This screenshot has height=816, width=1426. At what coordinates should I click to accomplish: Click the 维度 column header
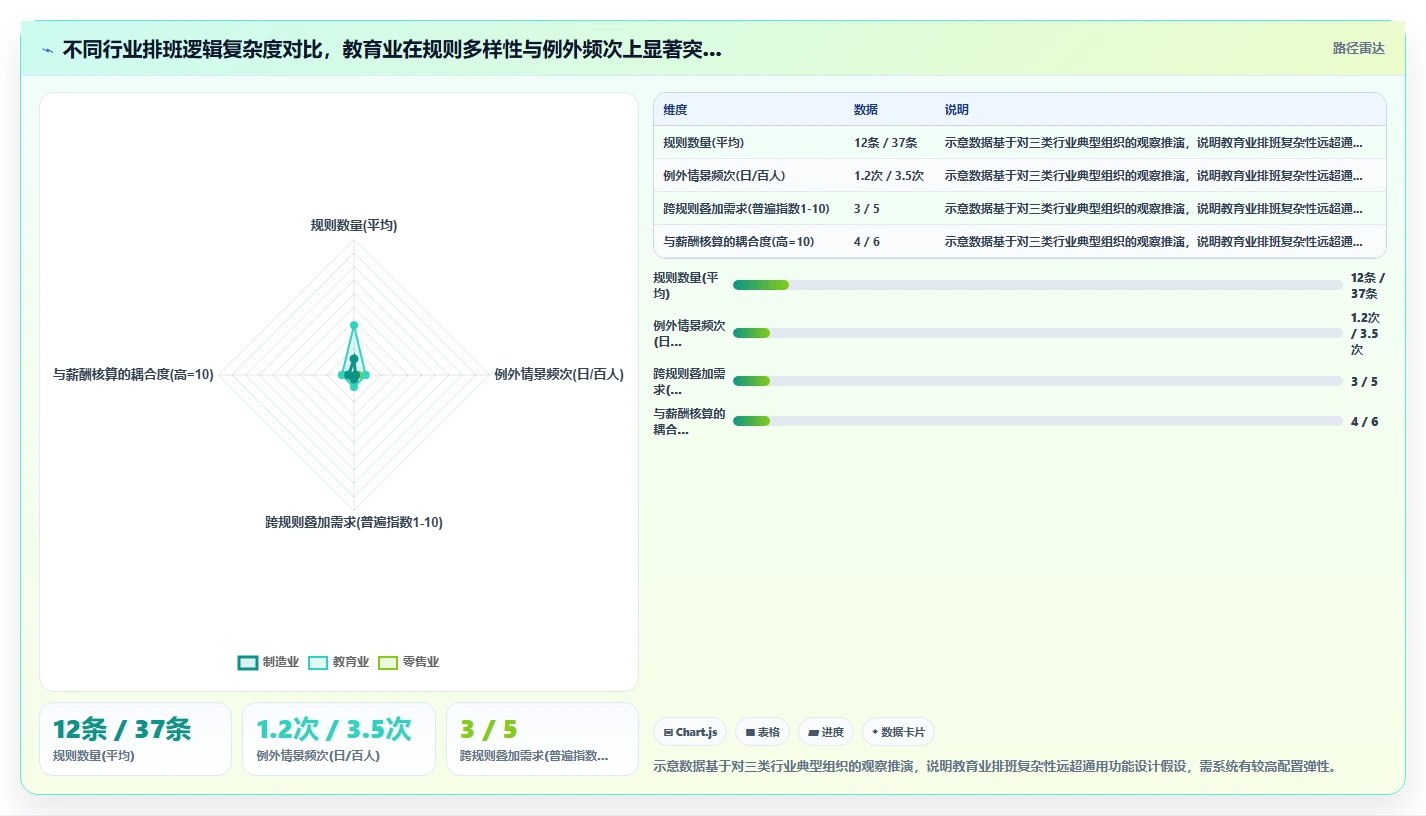tap(675, 110)
